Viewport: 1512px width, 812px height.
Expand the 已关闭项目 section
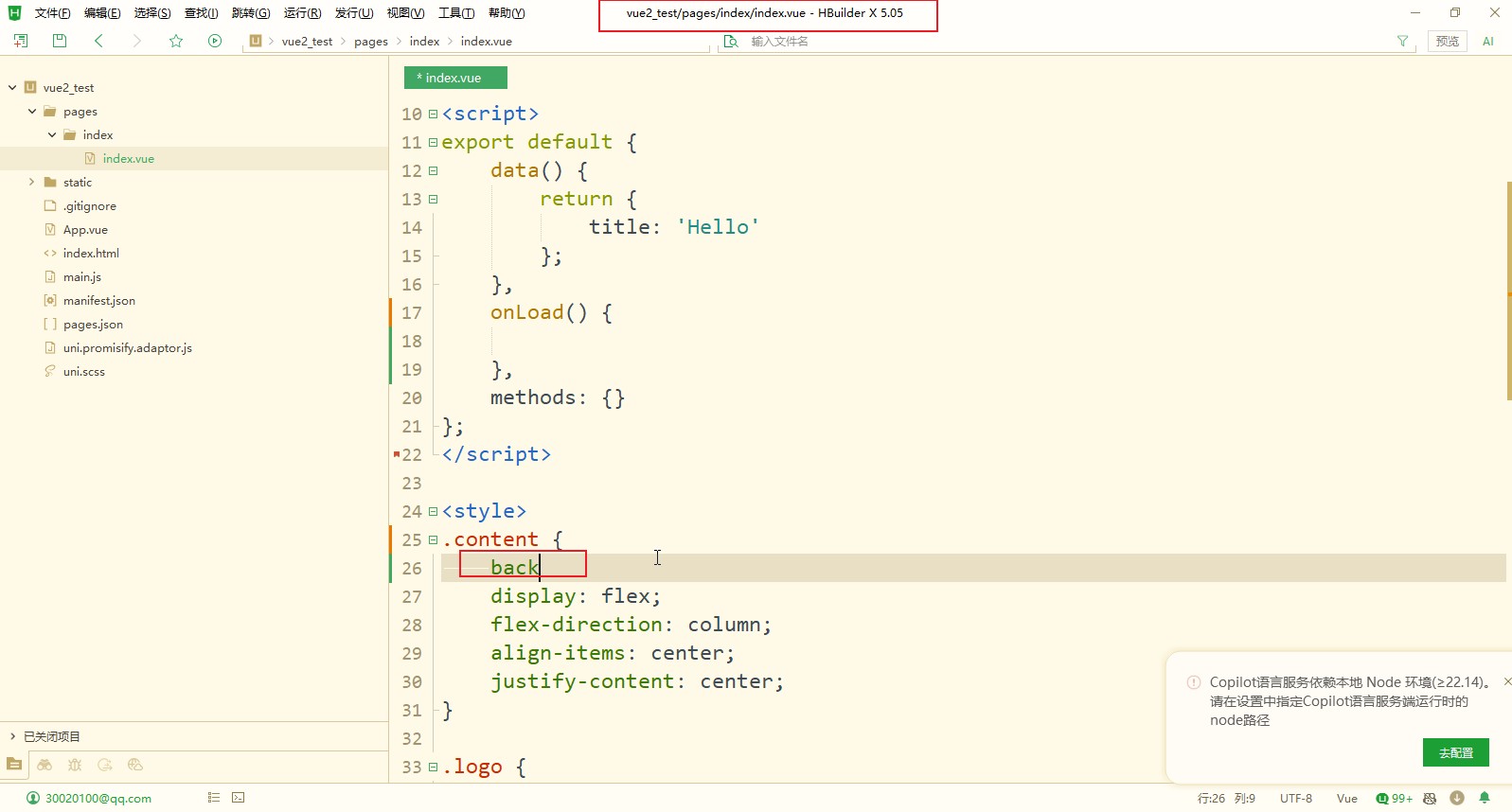tap(12, 736)
